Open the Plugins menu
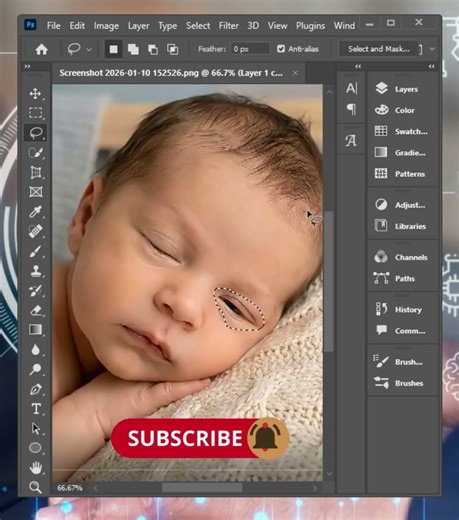Screen dimensions: 459x520 310,26
